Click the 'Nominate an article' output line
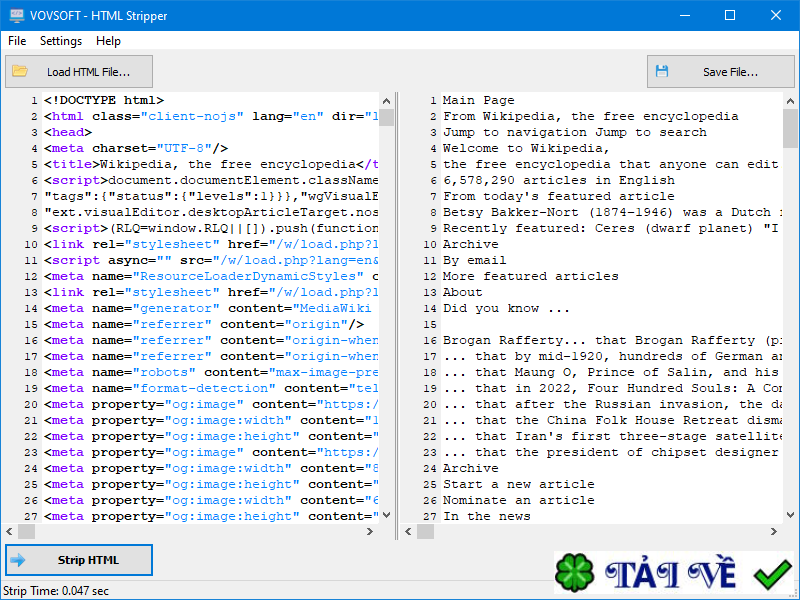This screenshot has height=600, width=800. 518,501
